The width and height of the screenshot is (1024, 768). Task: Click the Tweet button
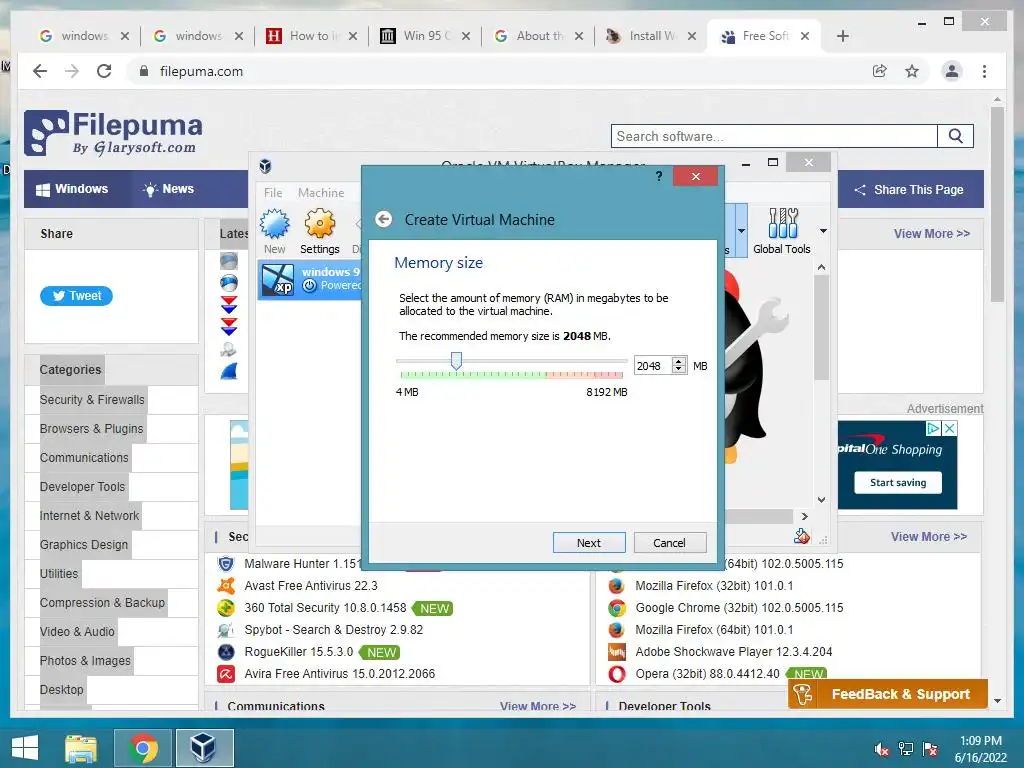(76, 296)
